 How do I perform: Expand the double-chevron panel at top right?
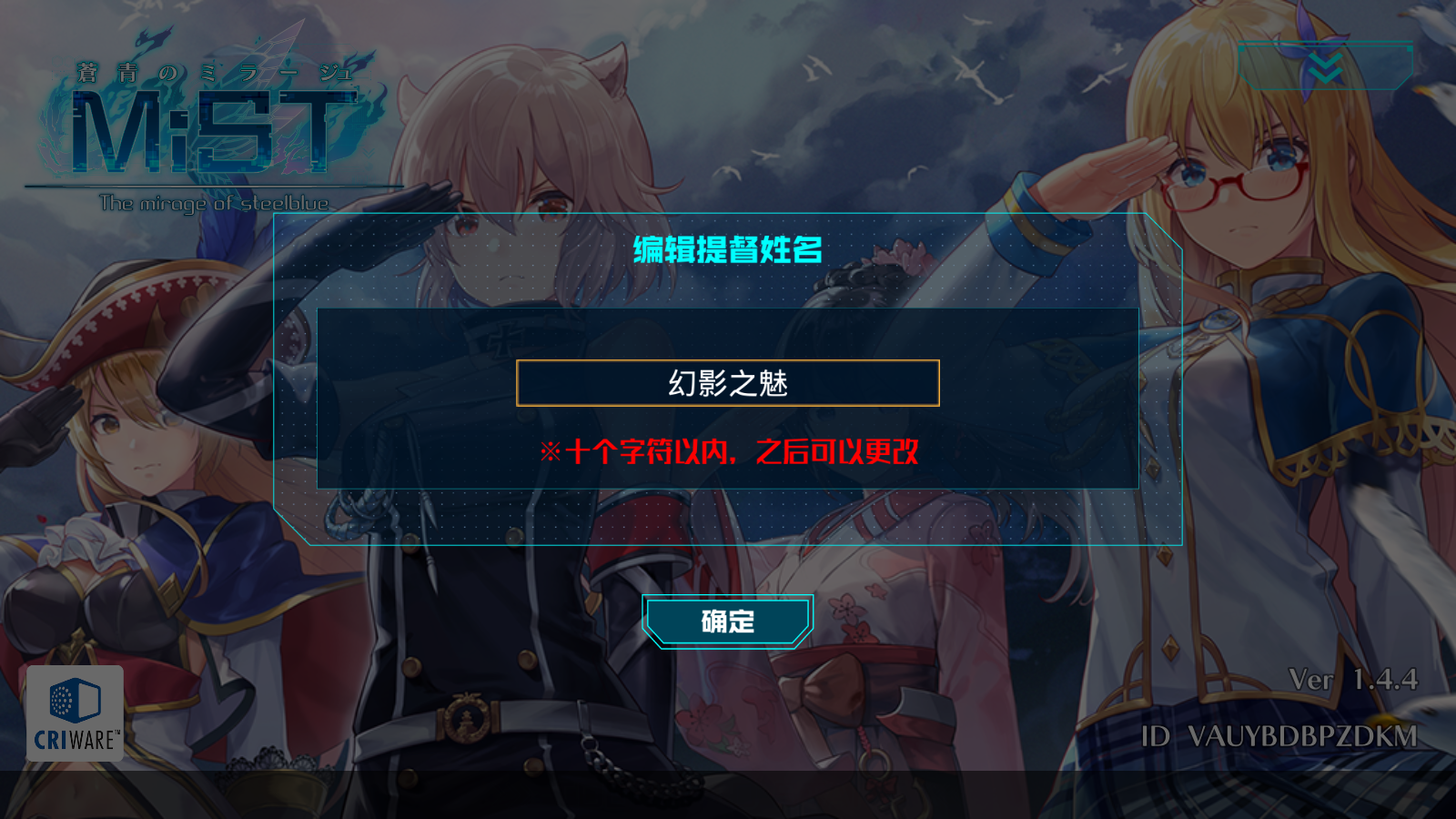tap(1326, 66)
